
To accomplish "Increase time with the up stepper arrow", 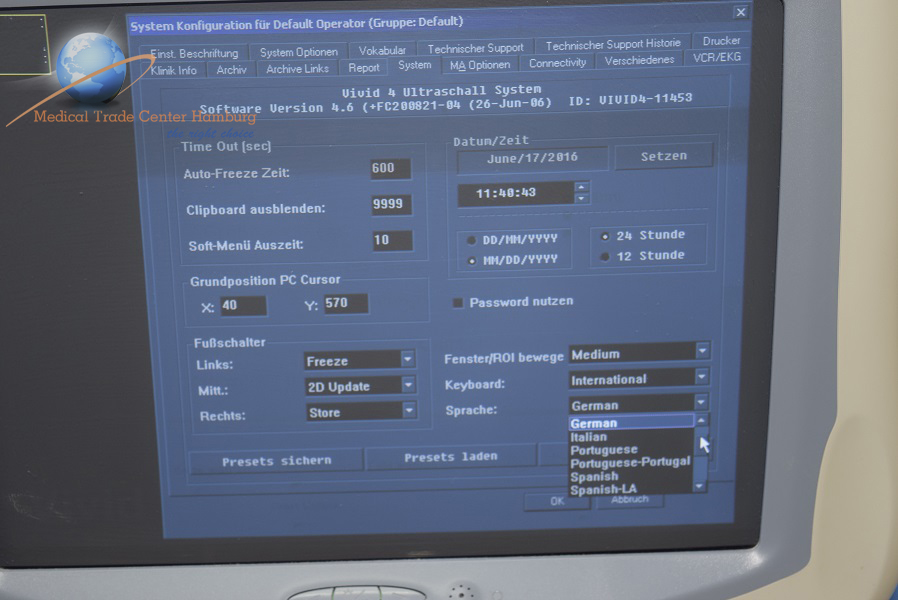I will tap(582, 186).
